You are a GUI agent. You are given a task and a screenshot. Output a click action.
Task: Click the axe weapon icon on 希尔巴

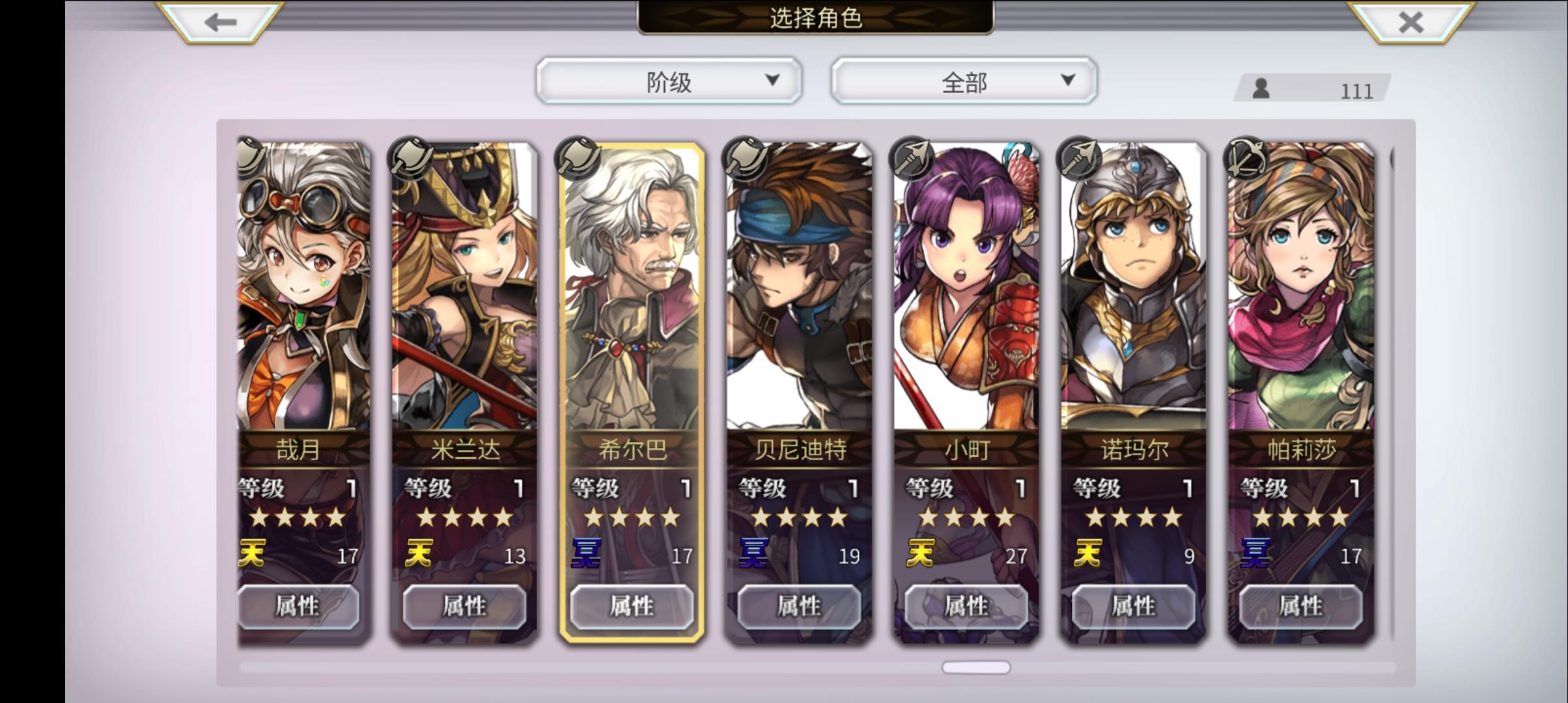(x=578, y=158)
